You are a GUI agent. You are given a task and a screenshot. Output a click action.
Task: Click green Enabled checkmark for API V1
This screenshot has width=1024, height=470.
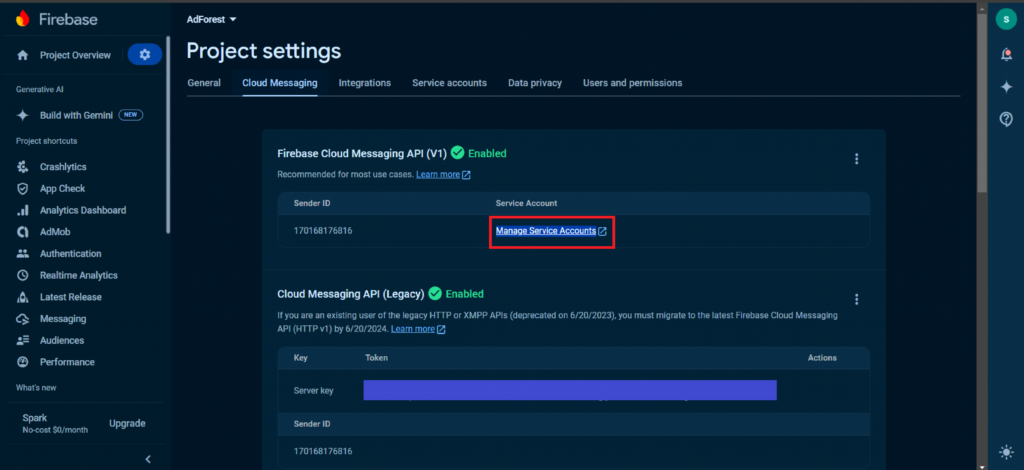tap(458, 153)
